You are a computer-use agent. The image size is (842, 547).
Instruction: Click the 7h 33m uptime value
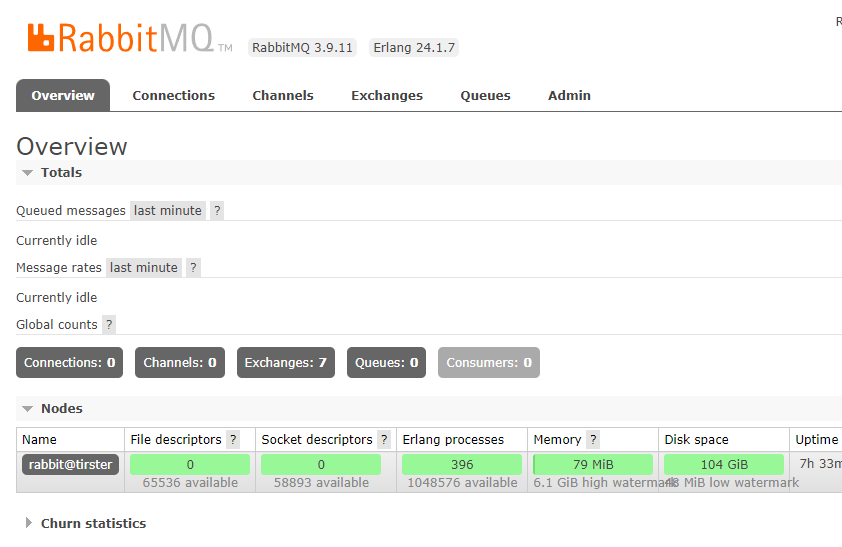821,463
